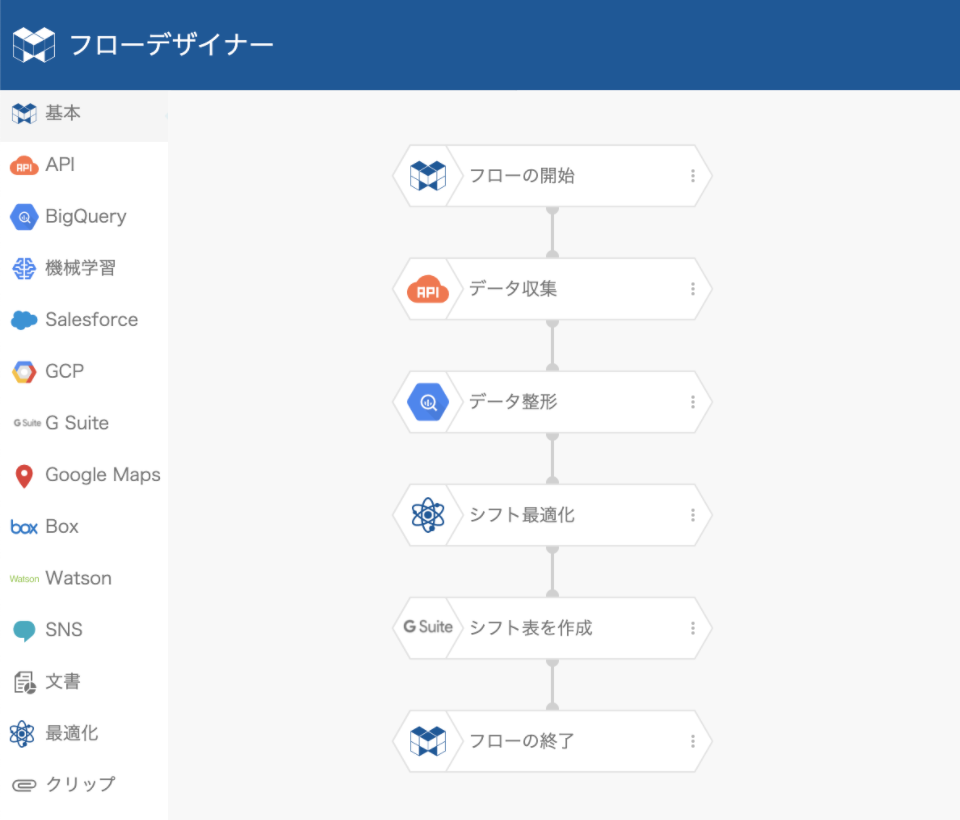Click the フローデザイナー cube logo in header
This screenshot has height=820, width=960.
34,45
